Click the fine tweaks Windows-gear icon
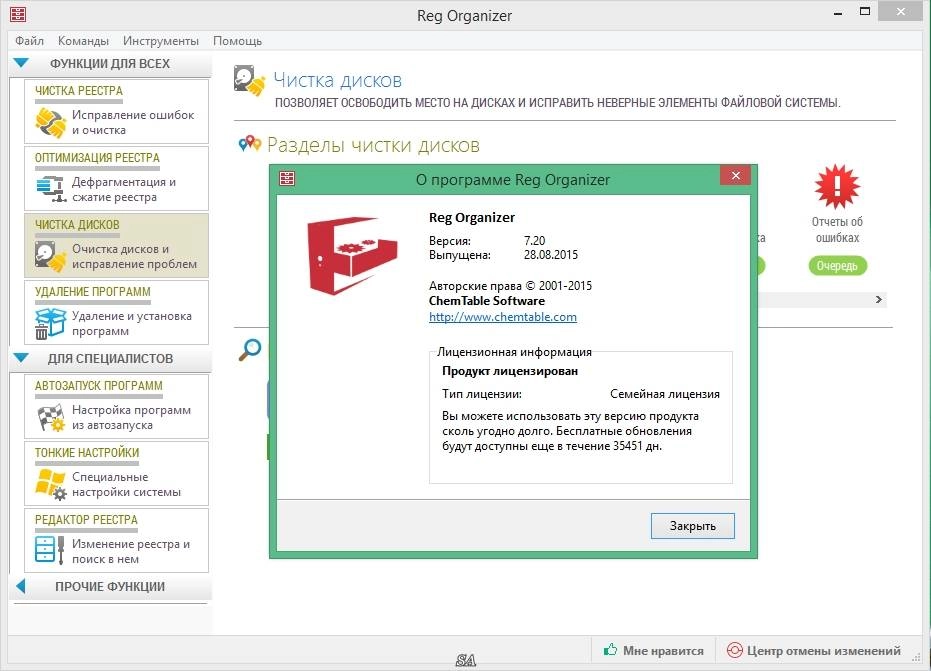 coord(50,484)
